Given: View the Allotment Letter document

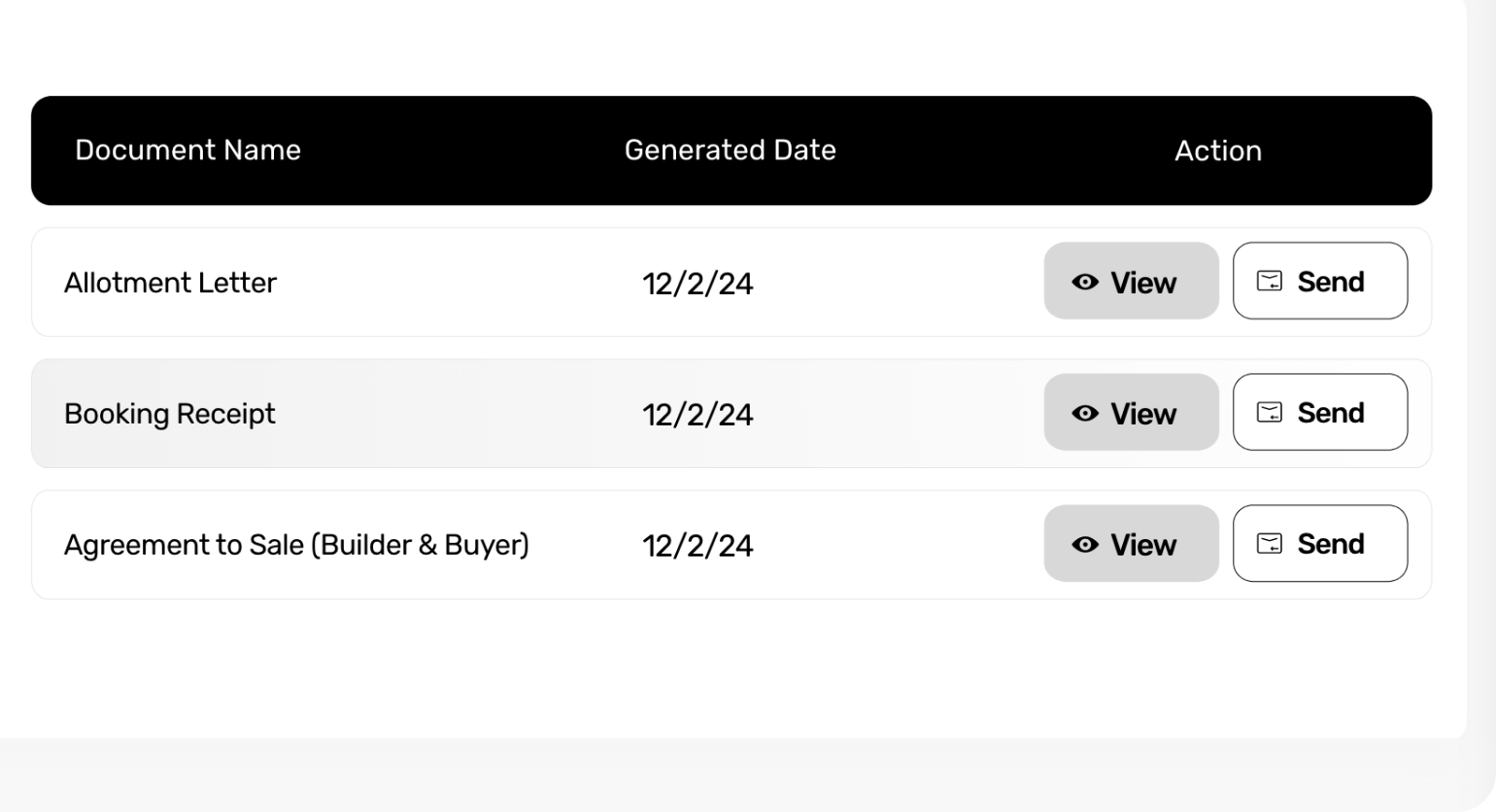Looking at the screenshot, I should click(1132, 281).
